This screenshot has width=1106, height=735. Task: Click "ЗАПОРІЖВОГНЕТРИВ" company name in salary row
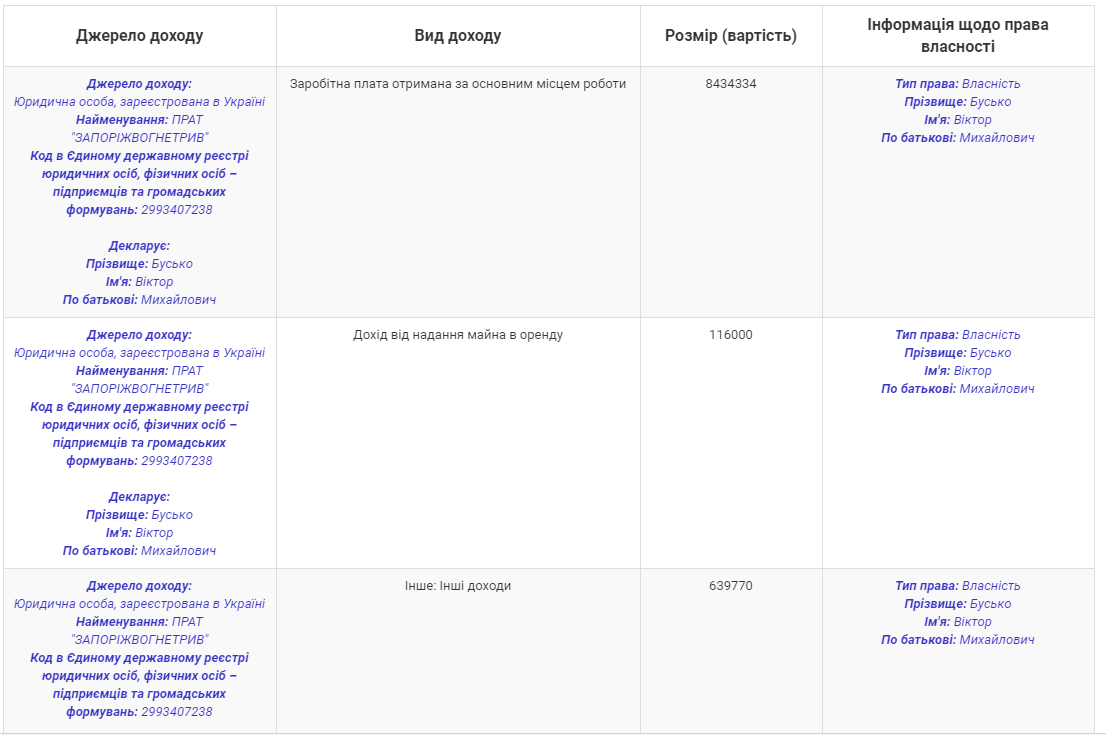(x=140, y=138)
